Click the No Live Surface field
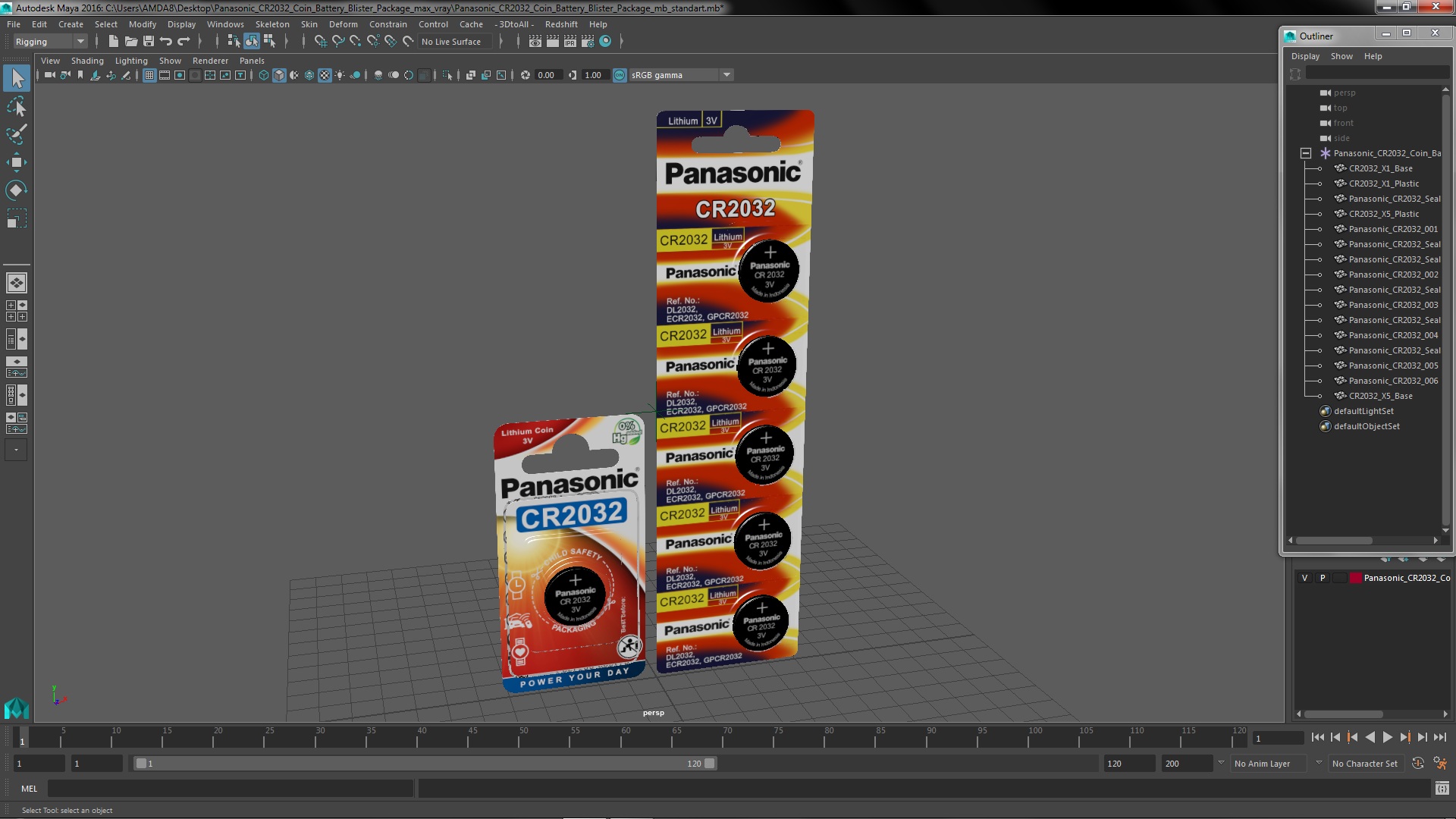Image resolution: width=1456 pixels, height=819 pixels. click(x=455, y=42)
